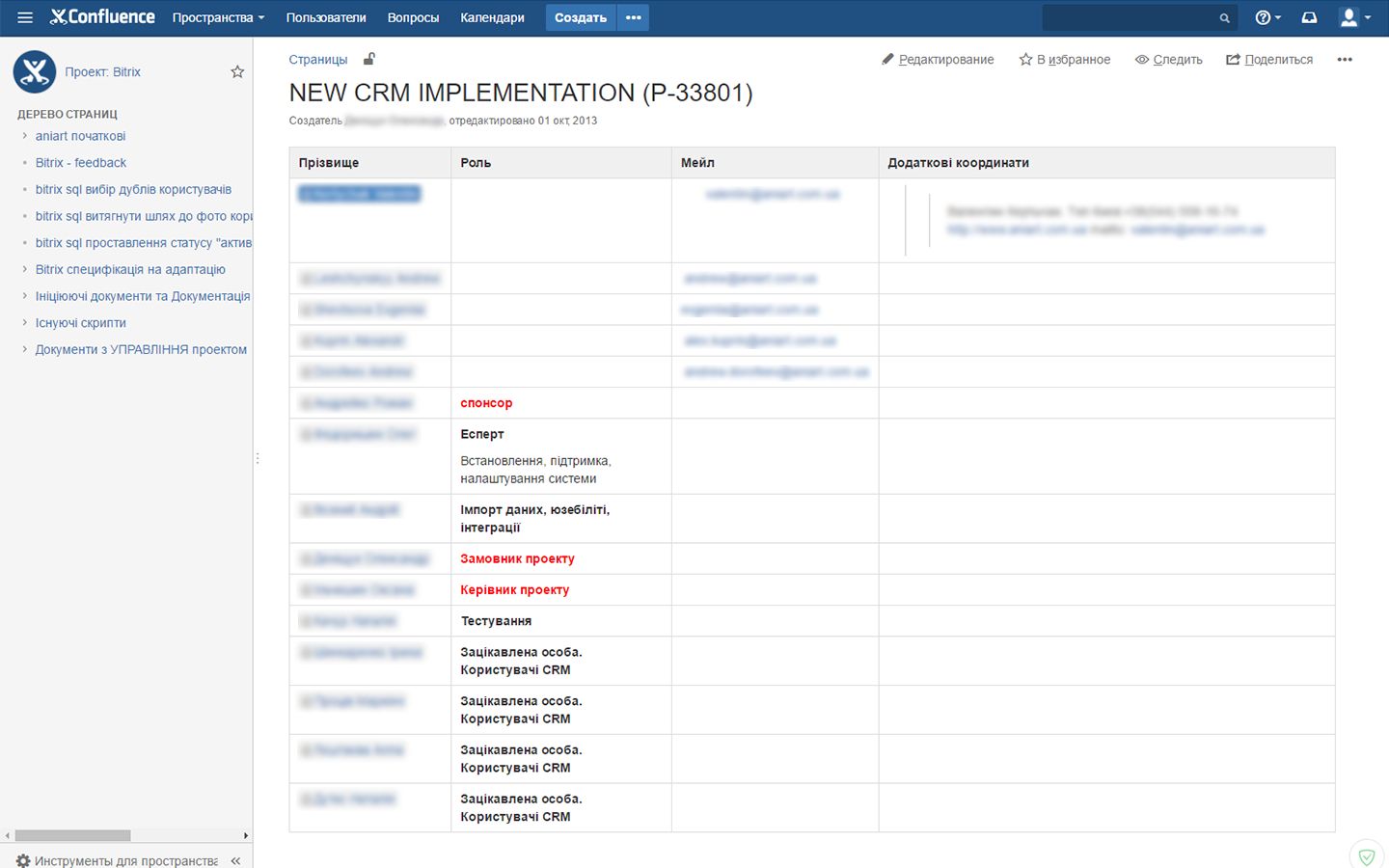Click the Тестування role text
The height and width of the screenshot is (868, 1389).
pyautogui.click(x=496, y=621)
